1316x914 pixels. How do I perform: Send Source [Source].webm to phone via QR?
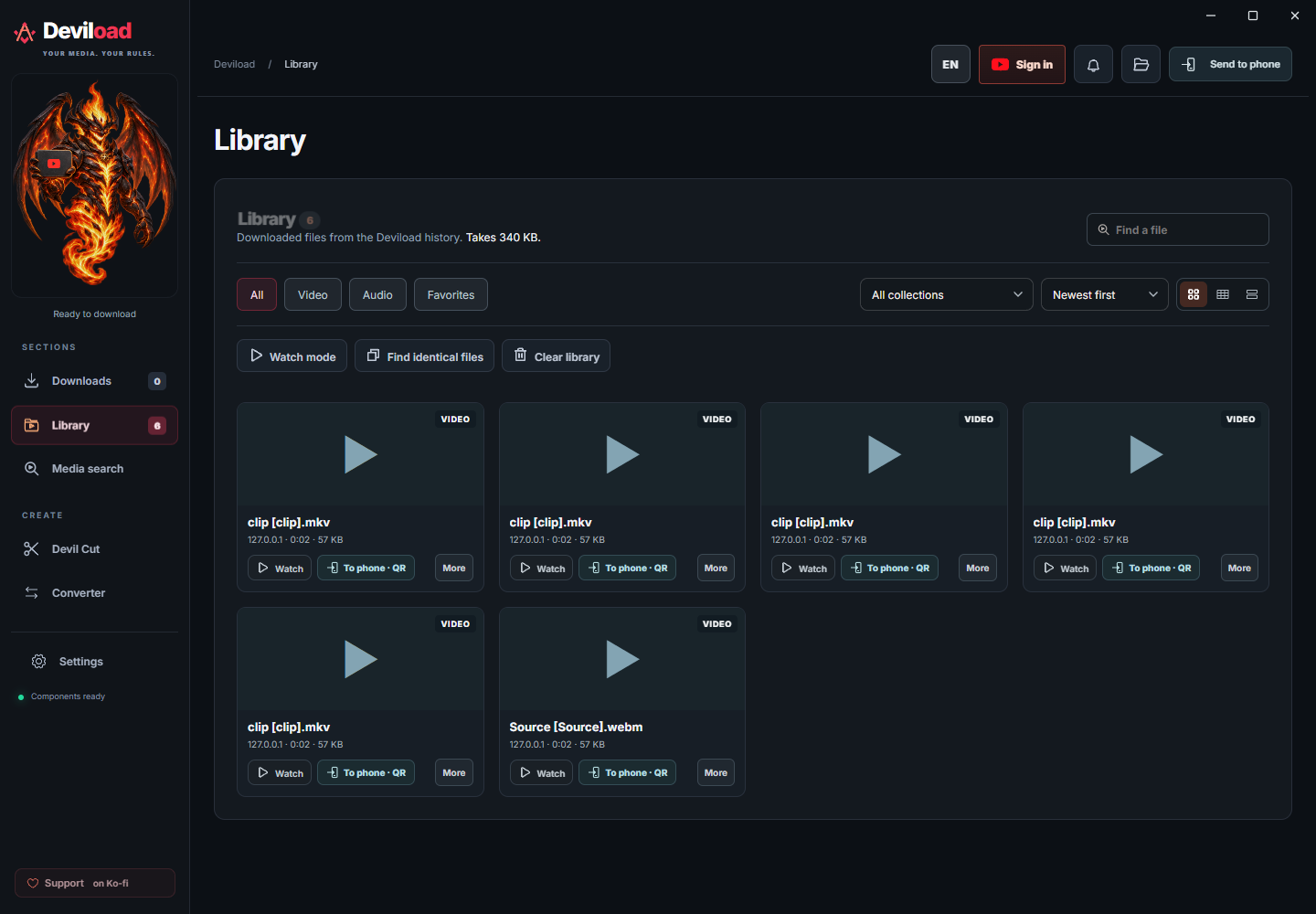point(628,772)
